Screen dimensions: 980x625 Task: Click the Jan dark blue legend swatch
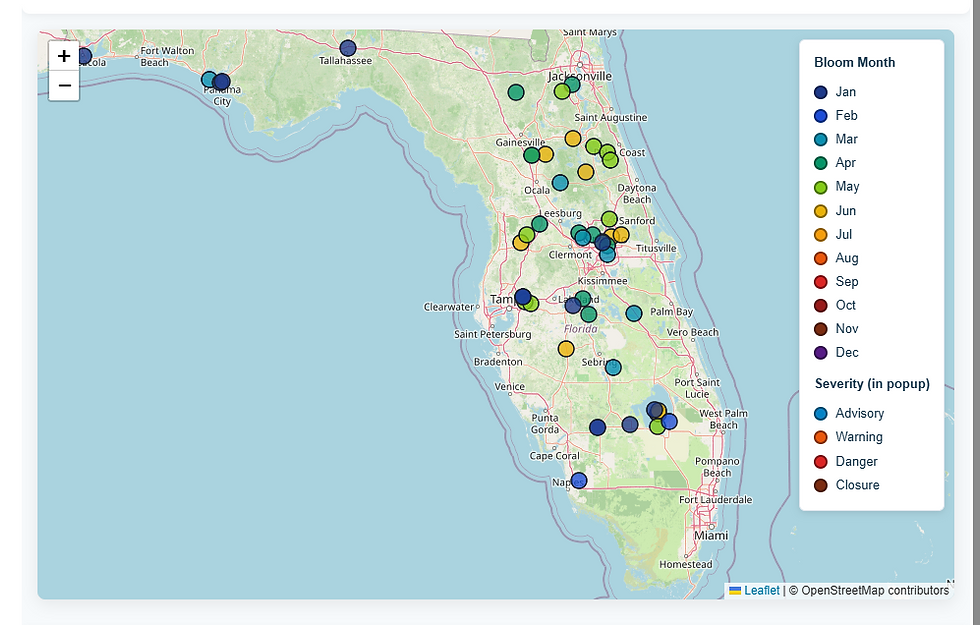(x=821, y=92)
